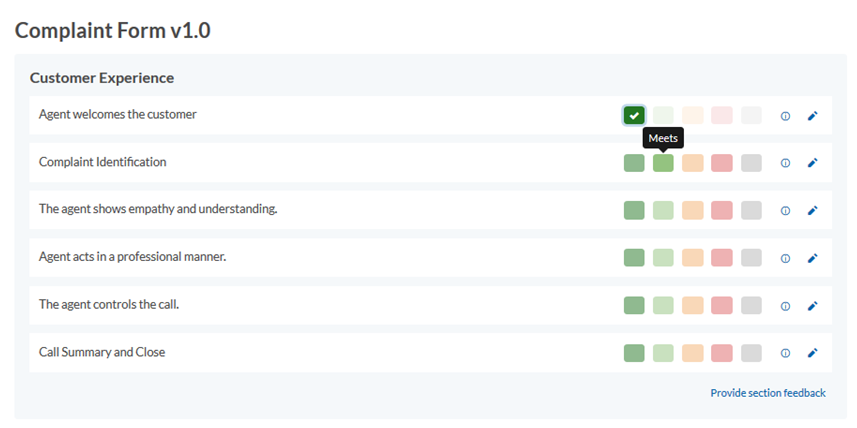Select orange rating for empathy and understanding row
Viewport: 857px width, 428px height.
point(692,210)
